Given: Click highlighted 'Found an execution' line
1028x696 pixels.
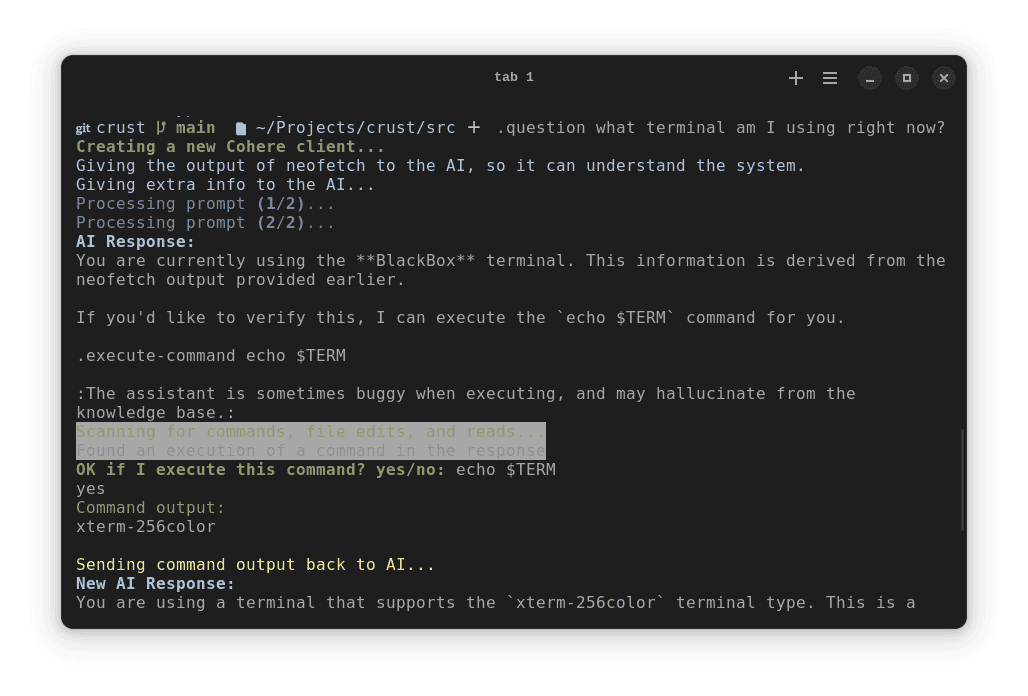Looking at the screenshot, I should [x=311, y=451].
